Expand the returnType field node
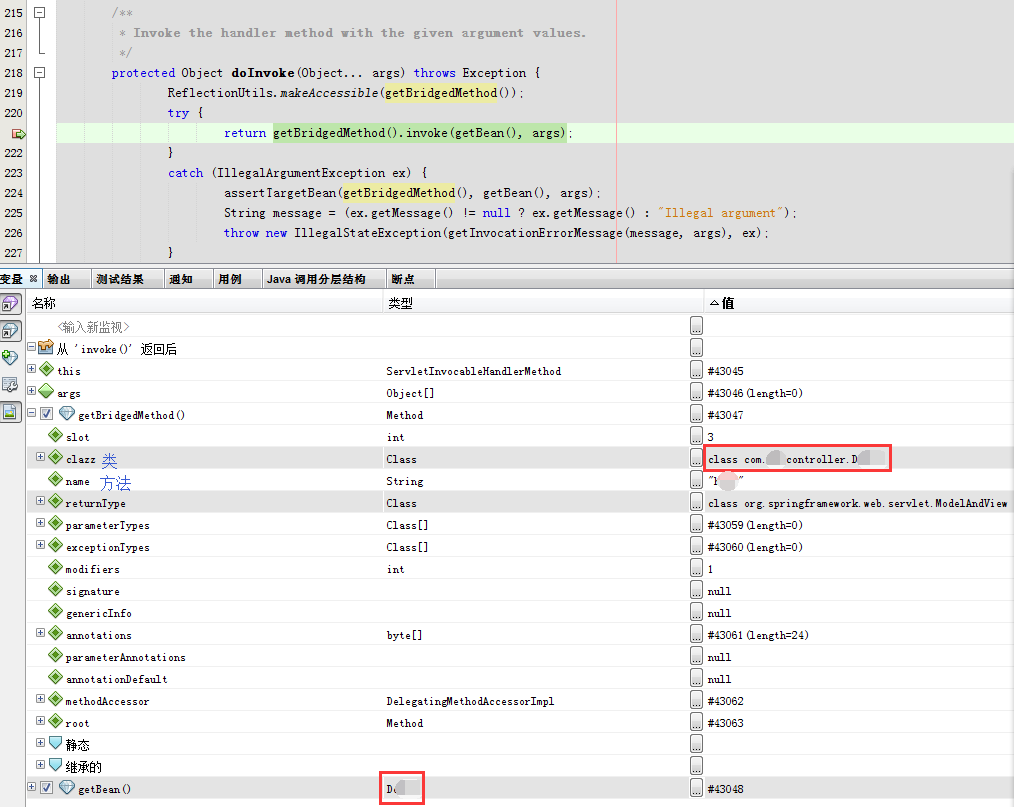Viewport: 1014px width, 807px height. point(40,500)
